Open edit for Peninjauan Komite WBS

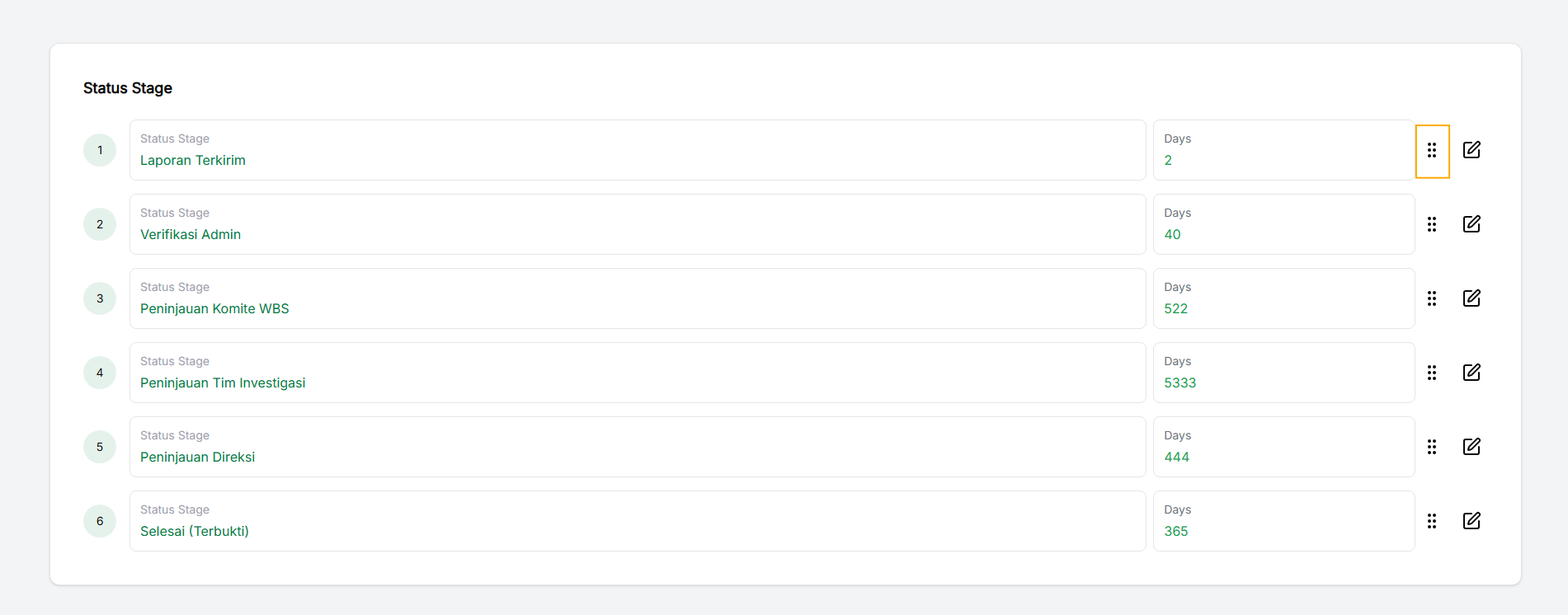[1471, 298]
